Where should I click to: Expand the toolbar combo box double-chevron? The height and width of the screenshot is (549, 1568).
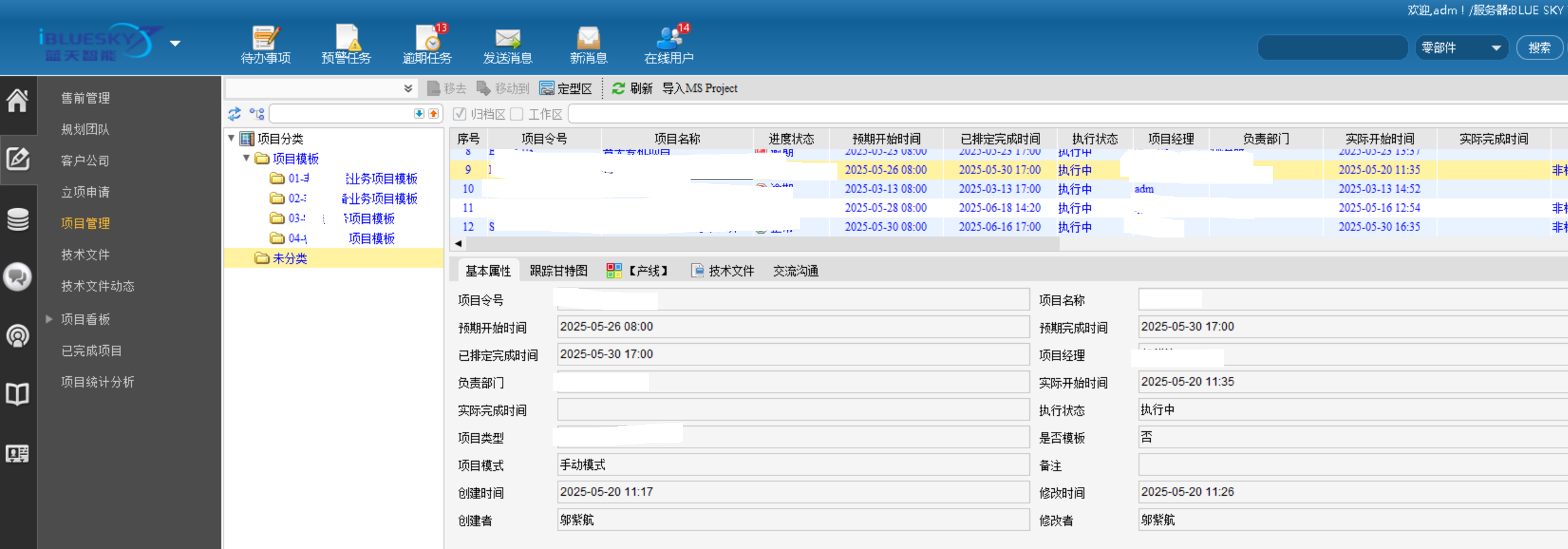(408, 89)
